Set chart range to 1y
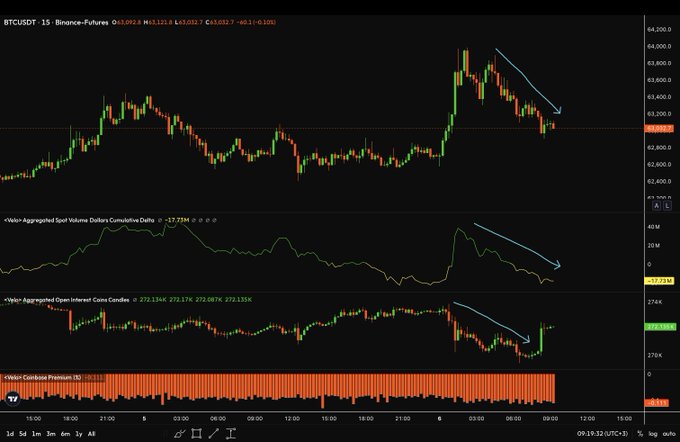The image size is (680, 442). click(x=78, y=434)
